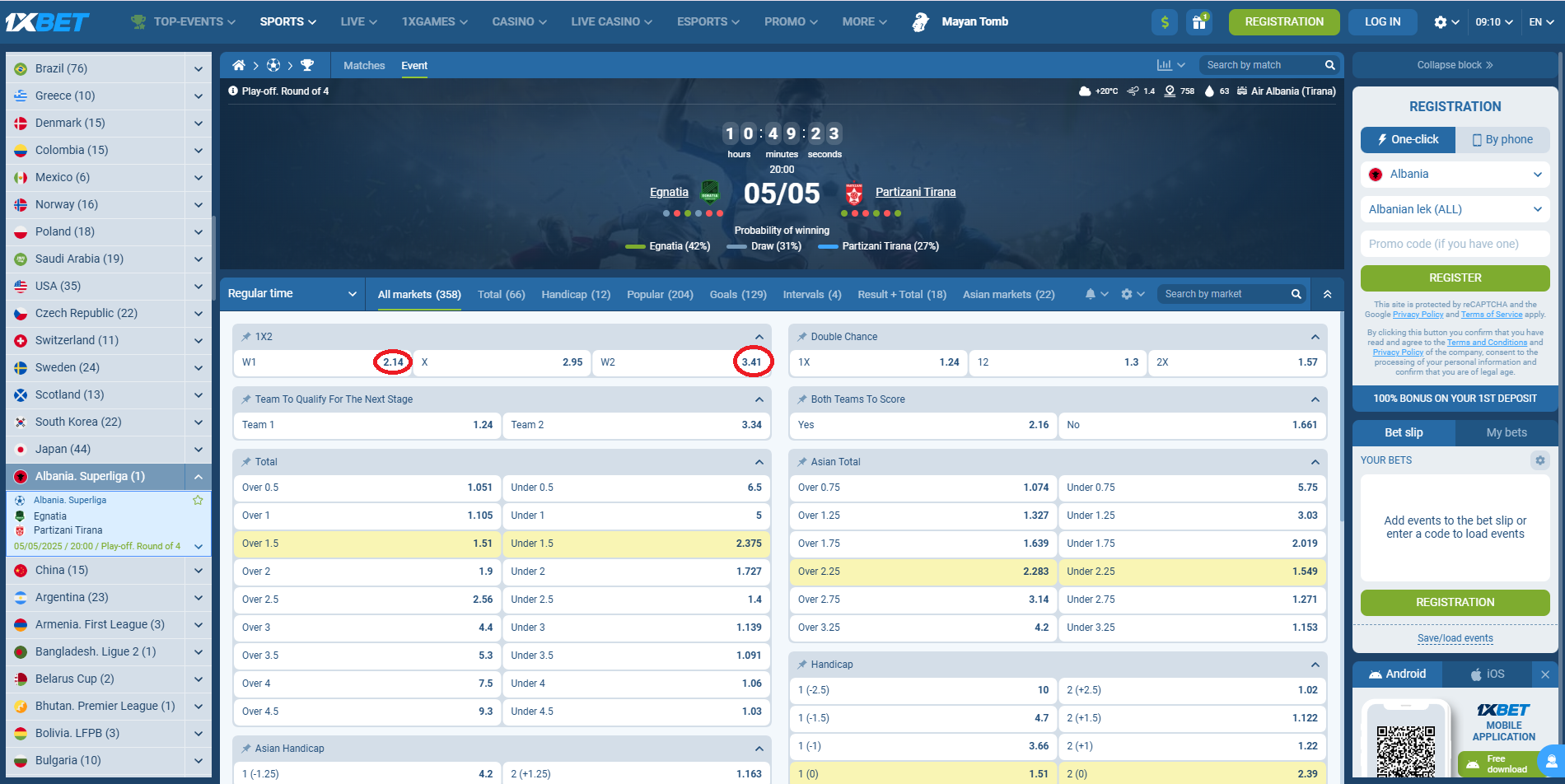Select Both Teams To Score Yes
Viewport: 1565px width, 784px height.
coord(923,425)
